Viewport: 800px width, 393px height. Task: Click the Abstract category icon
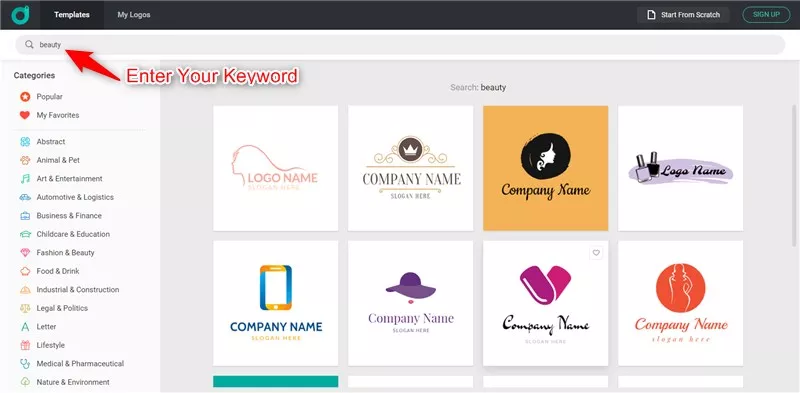click(25, 141)
